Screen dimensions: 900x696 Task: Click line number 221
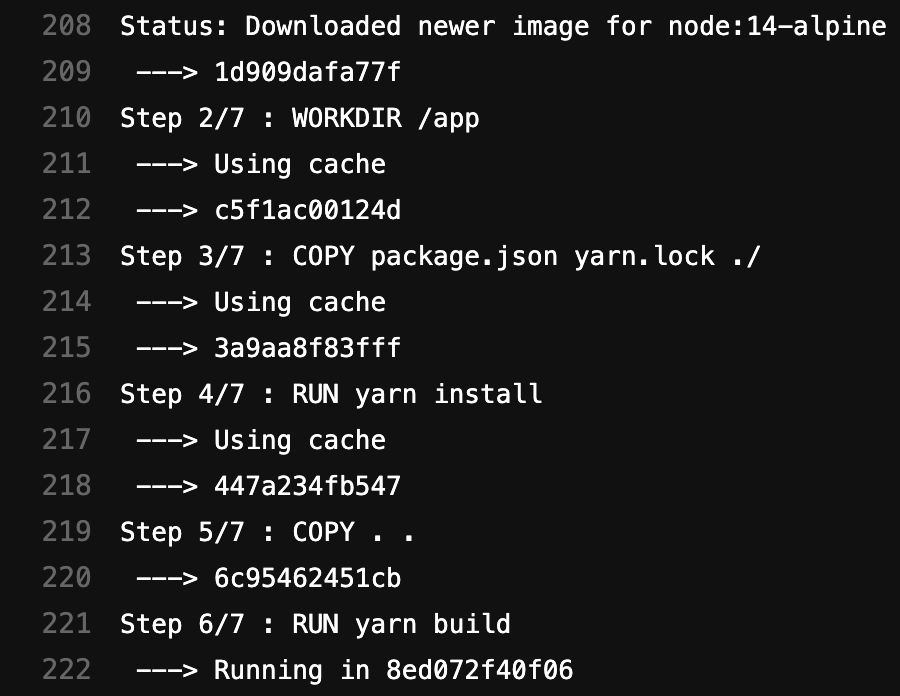[x=66, y=624]
